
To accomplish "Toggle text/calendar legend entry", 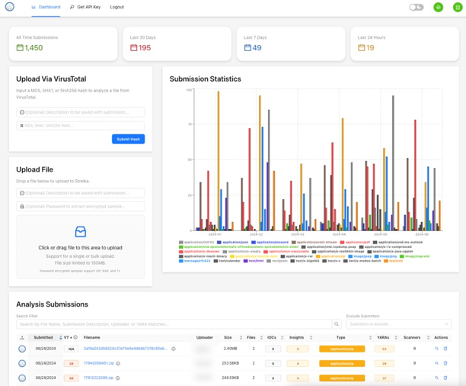I will click(x=227, y=261).
